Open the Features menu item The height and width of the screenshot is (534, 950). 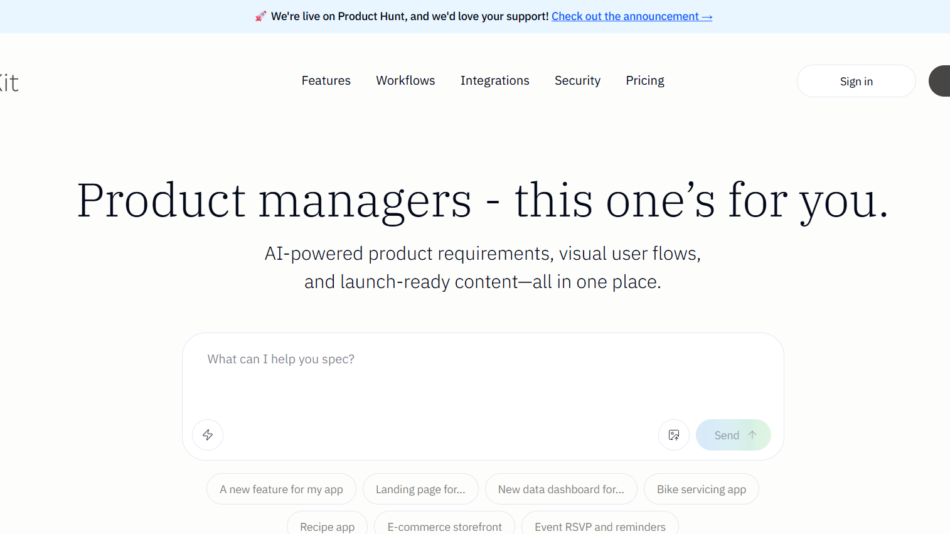pos(326,81)
